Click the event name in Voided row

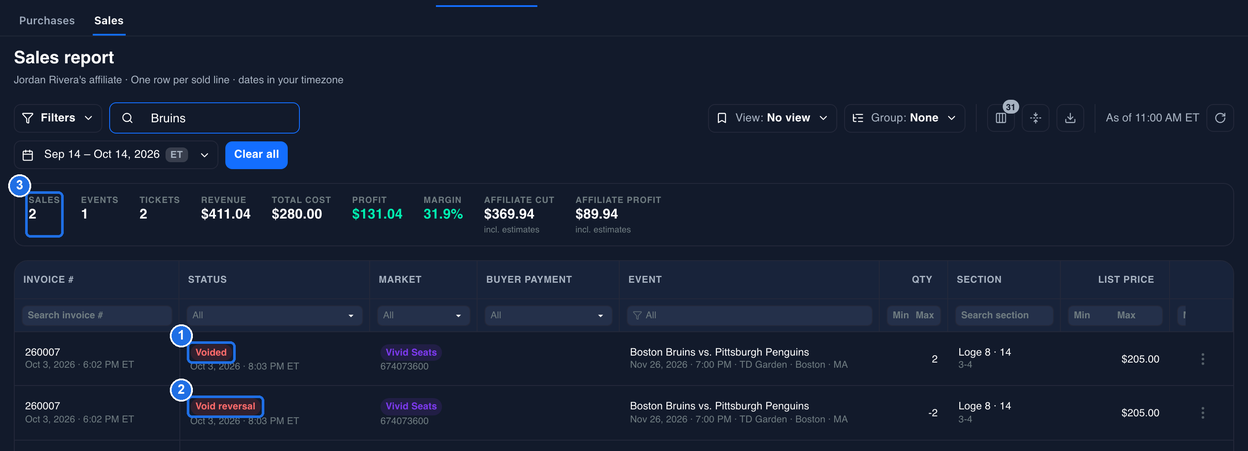pos(719,352)
